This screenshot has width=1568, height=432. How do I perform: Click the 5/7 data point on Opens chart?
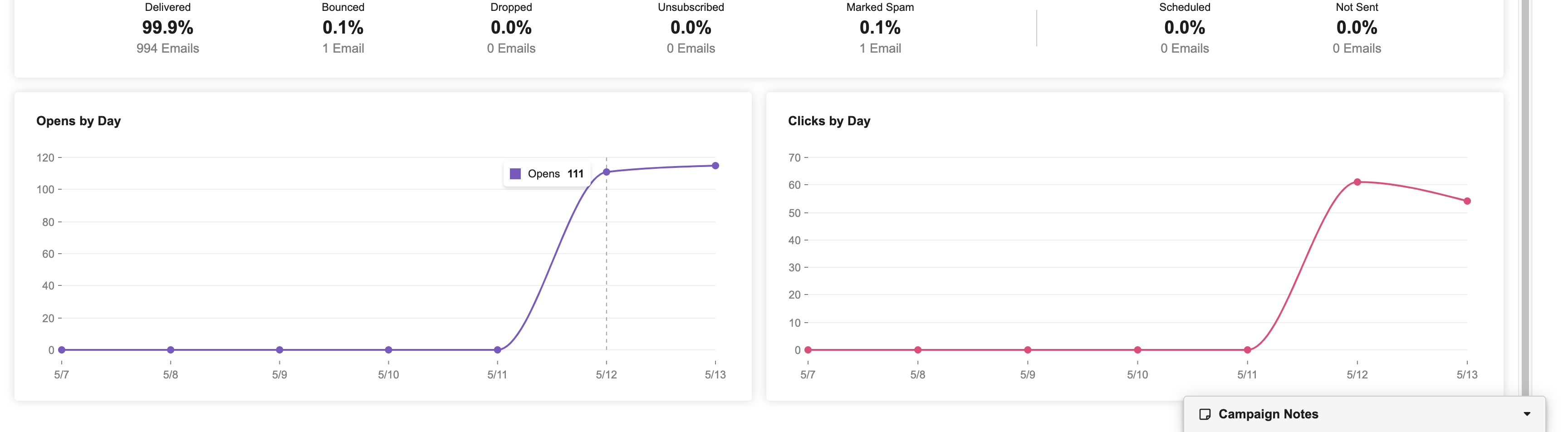pos(62,350)
